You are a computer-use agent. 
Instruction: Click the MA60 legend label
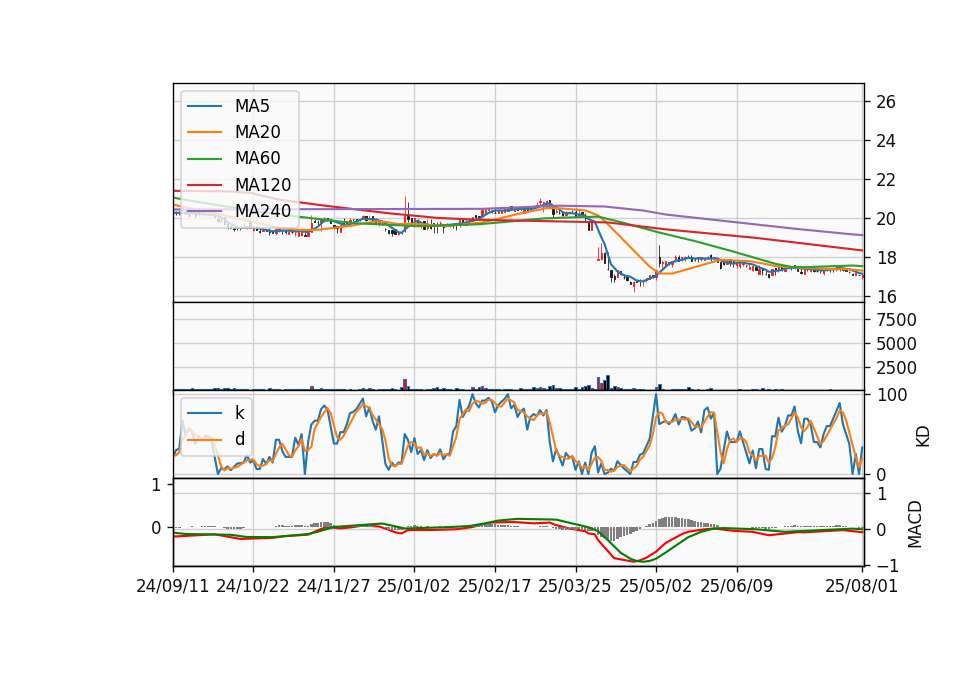(x=257, y=159)
